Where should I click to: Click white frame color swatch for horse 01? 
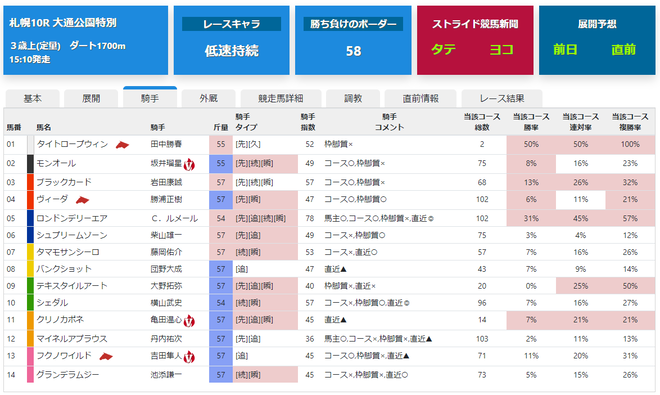pyautogui.click(x=30, y=144)
